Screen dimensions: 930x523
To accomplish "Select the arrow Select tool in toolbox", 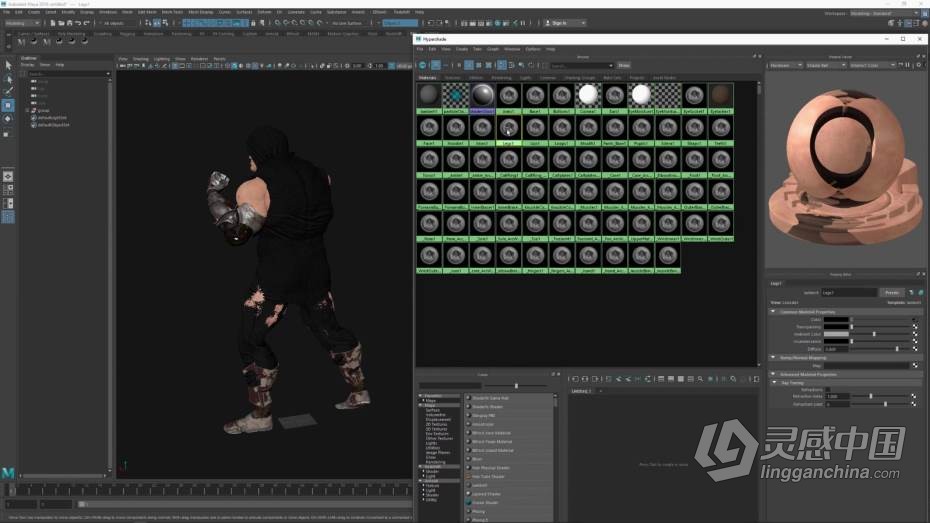I will coord(8,65).
